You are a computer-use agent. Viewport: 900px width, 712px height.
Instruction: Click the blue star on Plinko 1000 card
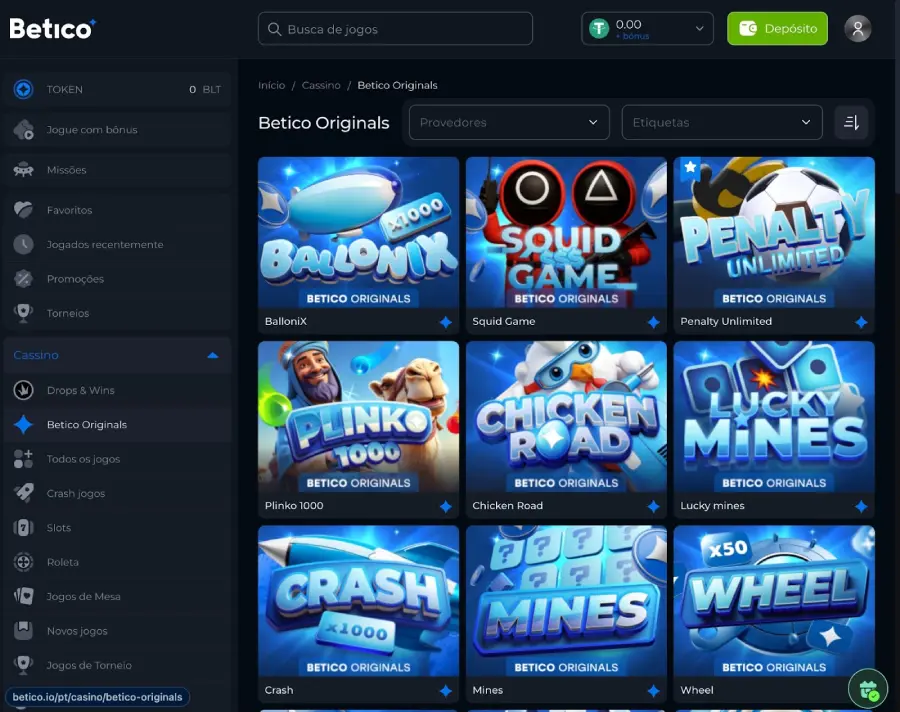click(x=446, y=506)
